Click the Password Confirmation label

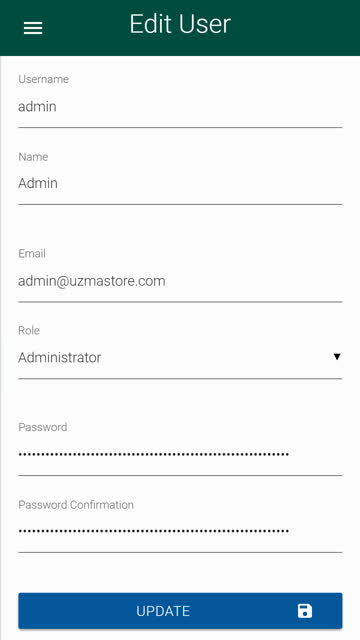coord(76,505)
